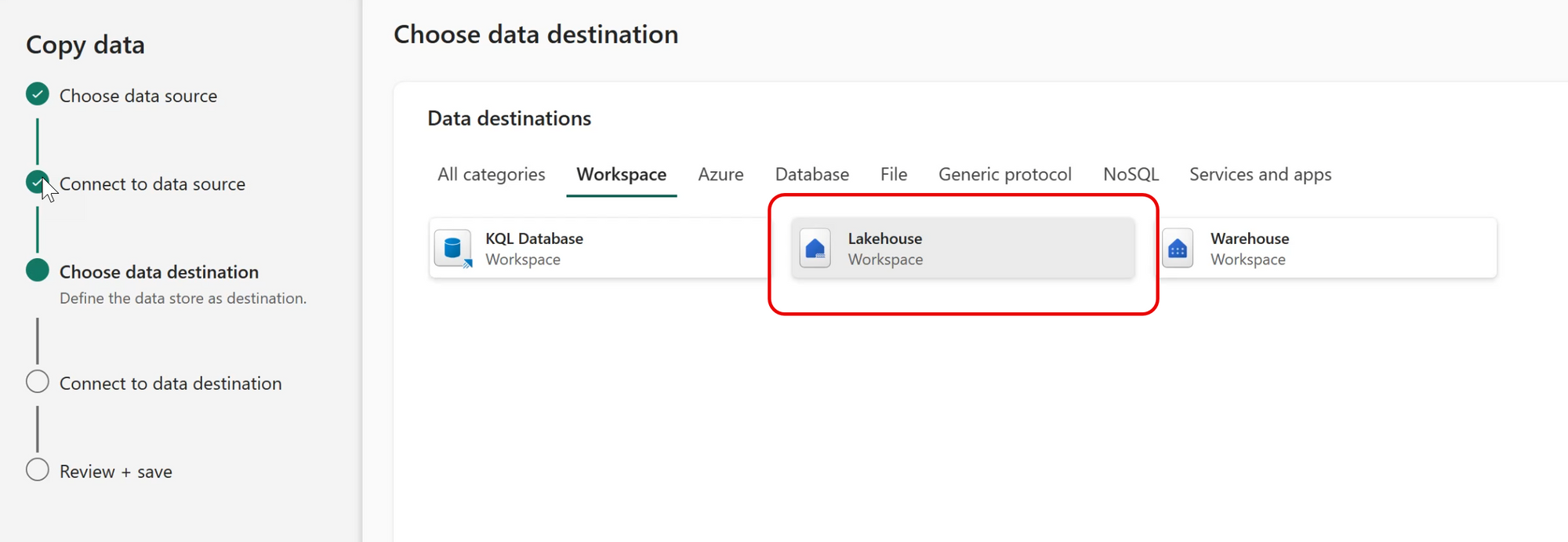Show the NoSQL destinations tab
Image resolution: width=1568 pixels, height=542 pixels.
(1131, 174)
